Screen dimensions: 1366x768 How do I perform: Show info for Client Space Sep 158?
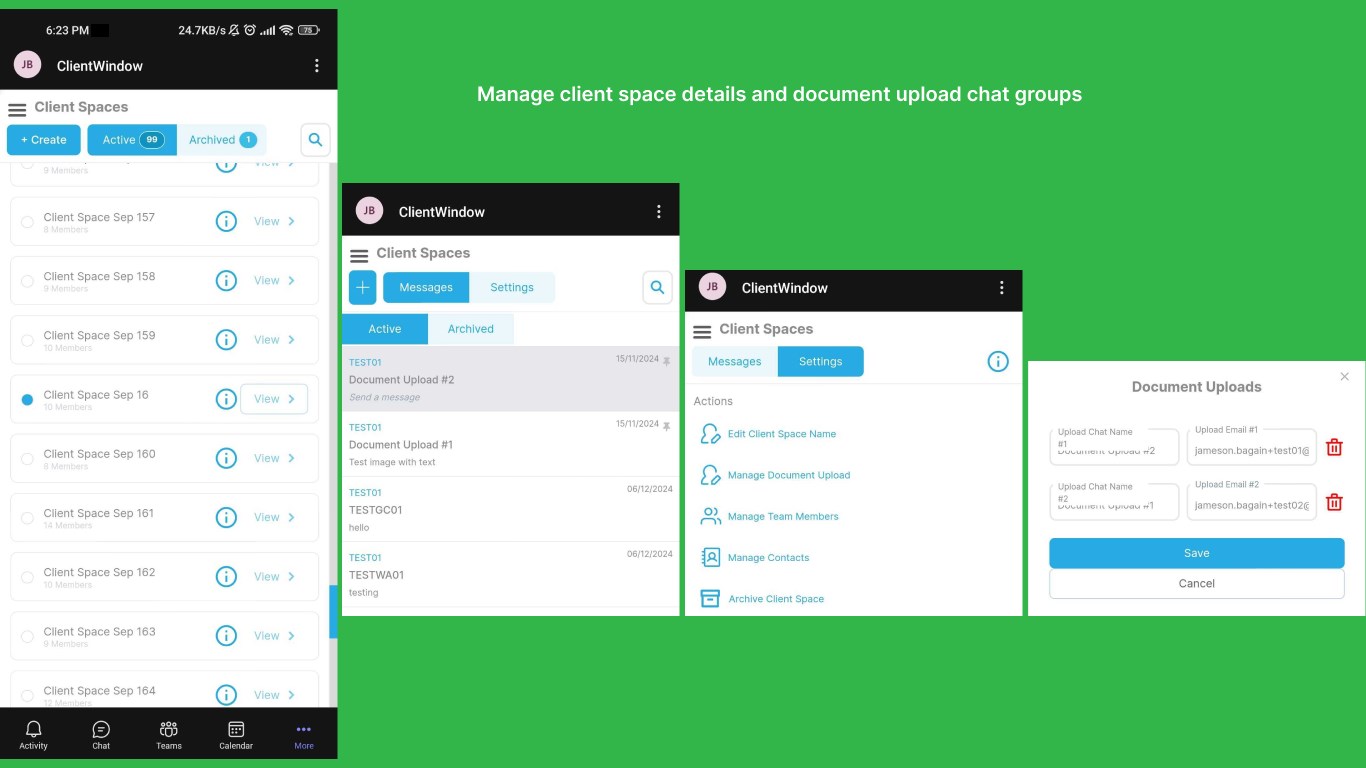[227, 280]
